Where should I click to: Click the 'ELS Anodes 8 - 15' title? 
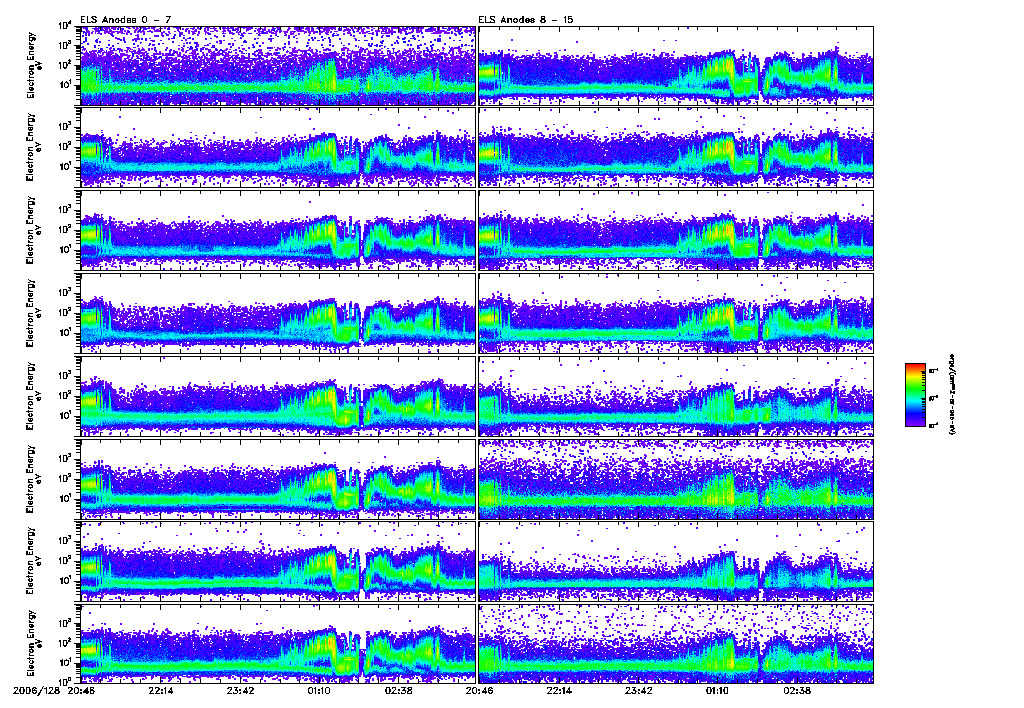526,20
